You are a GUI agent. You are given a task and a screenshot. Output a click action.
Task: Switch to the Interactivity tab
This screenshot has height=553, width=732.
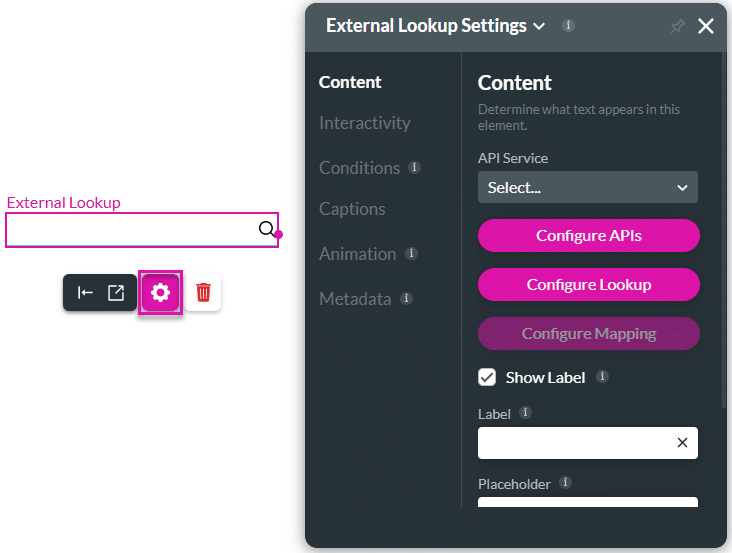click(365, 123)
